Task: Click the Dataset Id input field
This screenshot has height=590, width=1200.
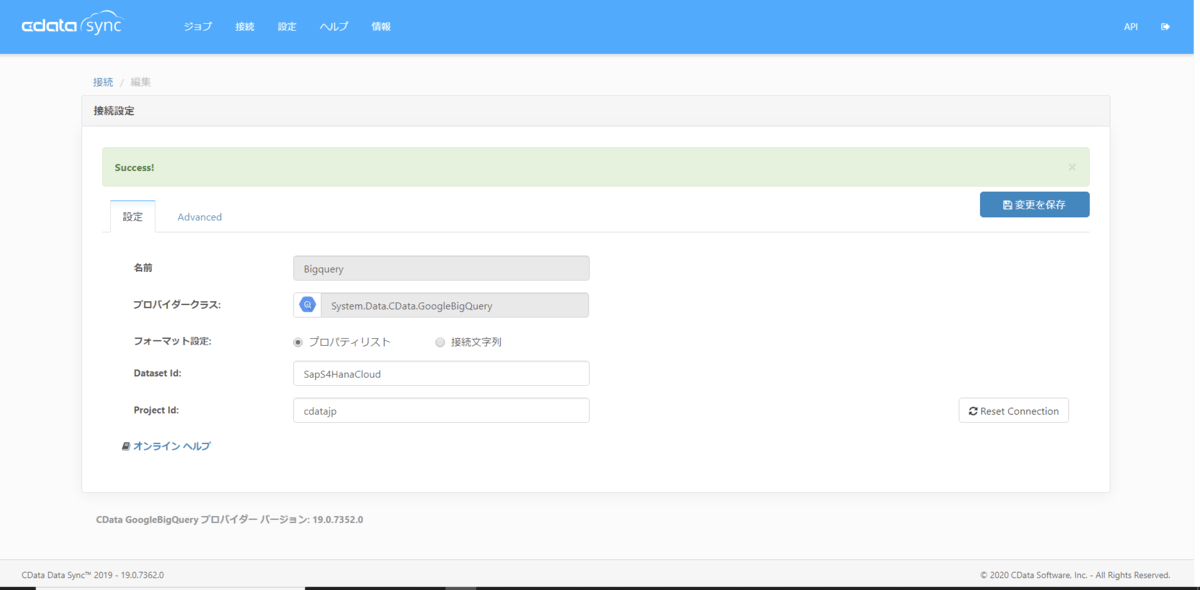Action: 441,373
